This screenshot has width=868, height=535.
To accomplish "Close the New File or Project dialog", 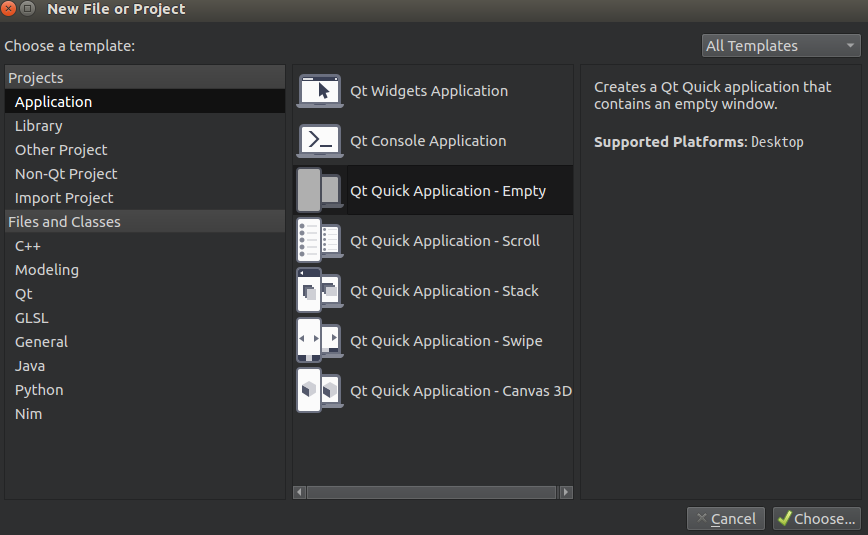I will coord(9,9).
